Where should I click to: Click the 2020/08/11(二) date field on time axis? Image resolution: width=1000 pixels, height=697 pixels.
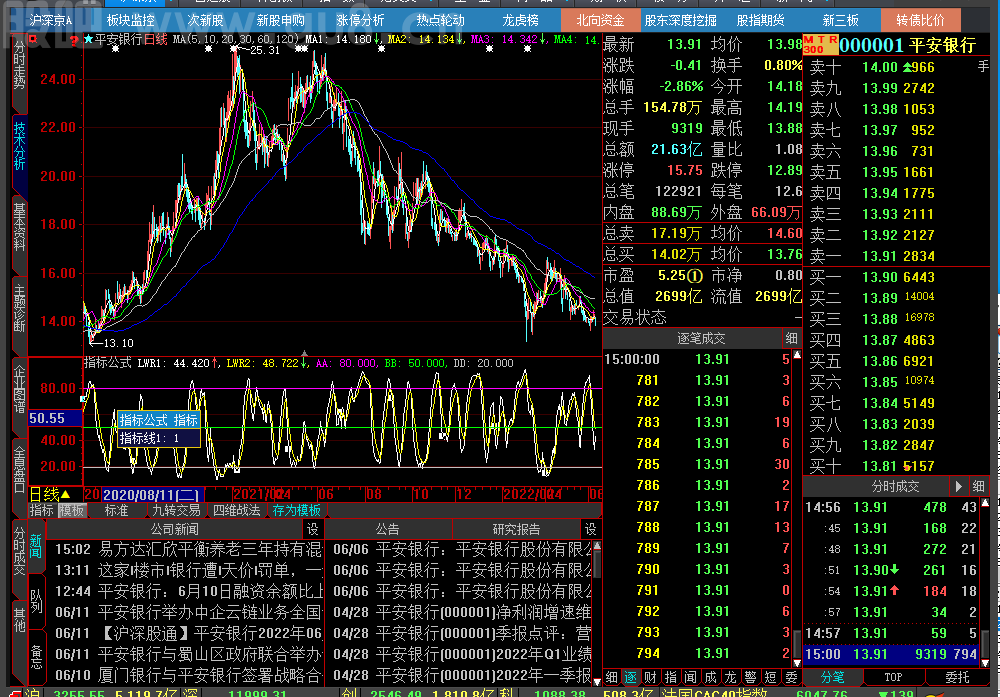152,495
